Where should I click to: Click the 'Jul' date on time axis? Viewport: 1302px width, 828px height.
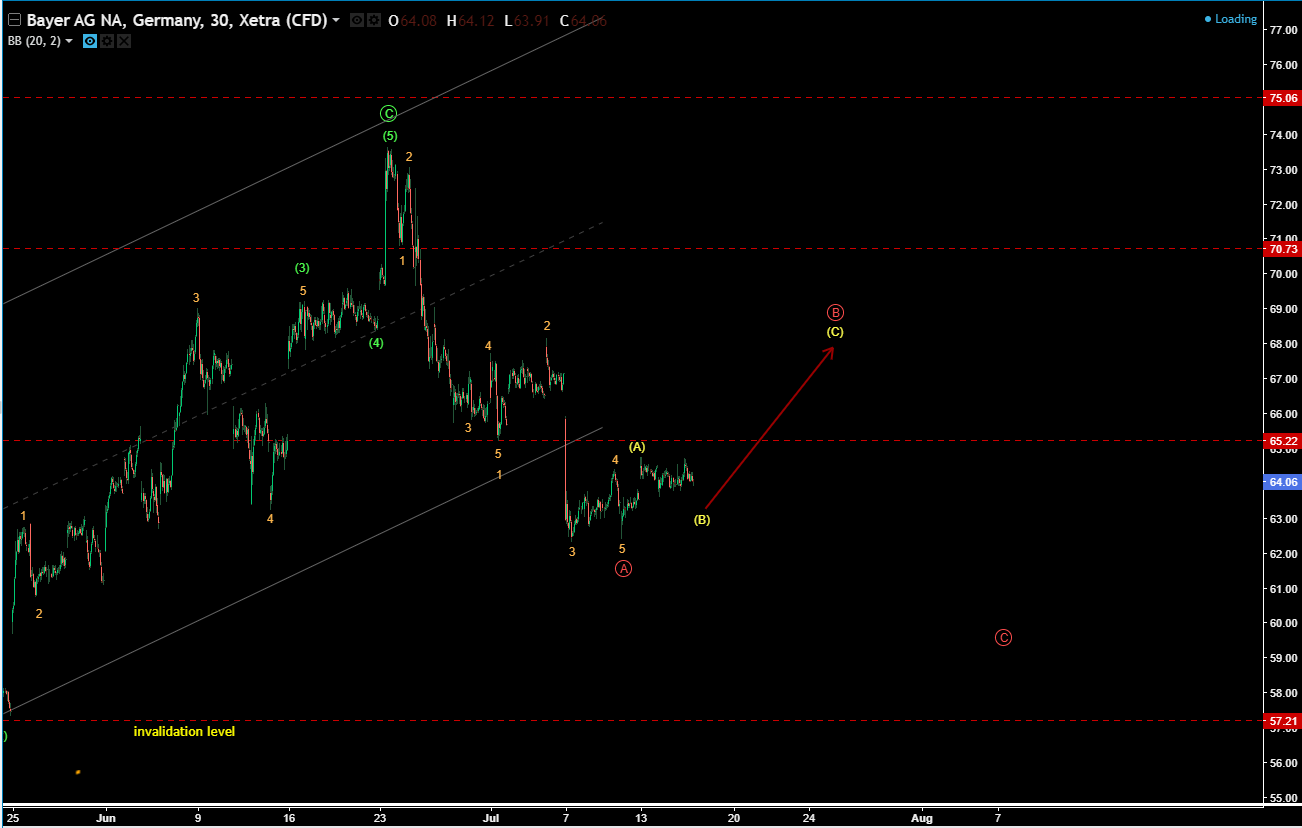(491, 817)
